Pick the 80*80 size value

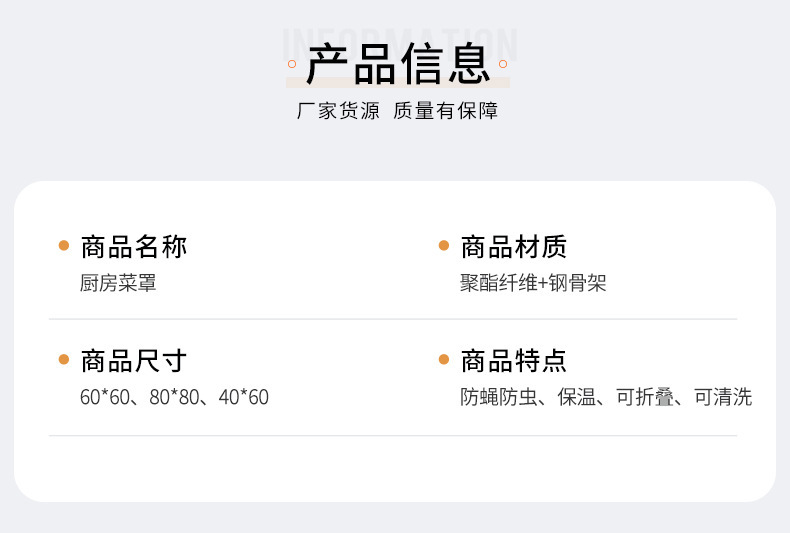[x=174, y=397]
